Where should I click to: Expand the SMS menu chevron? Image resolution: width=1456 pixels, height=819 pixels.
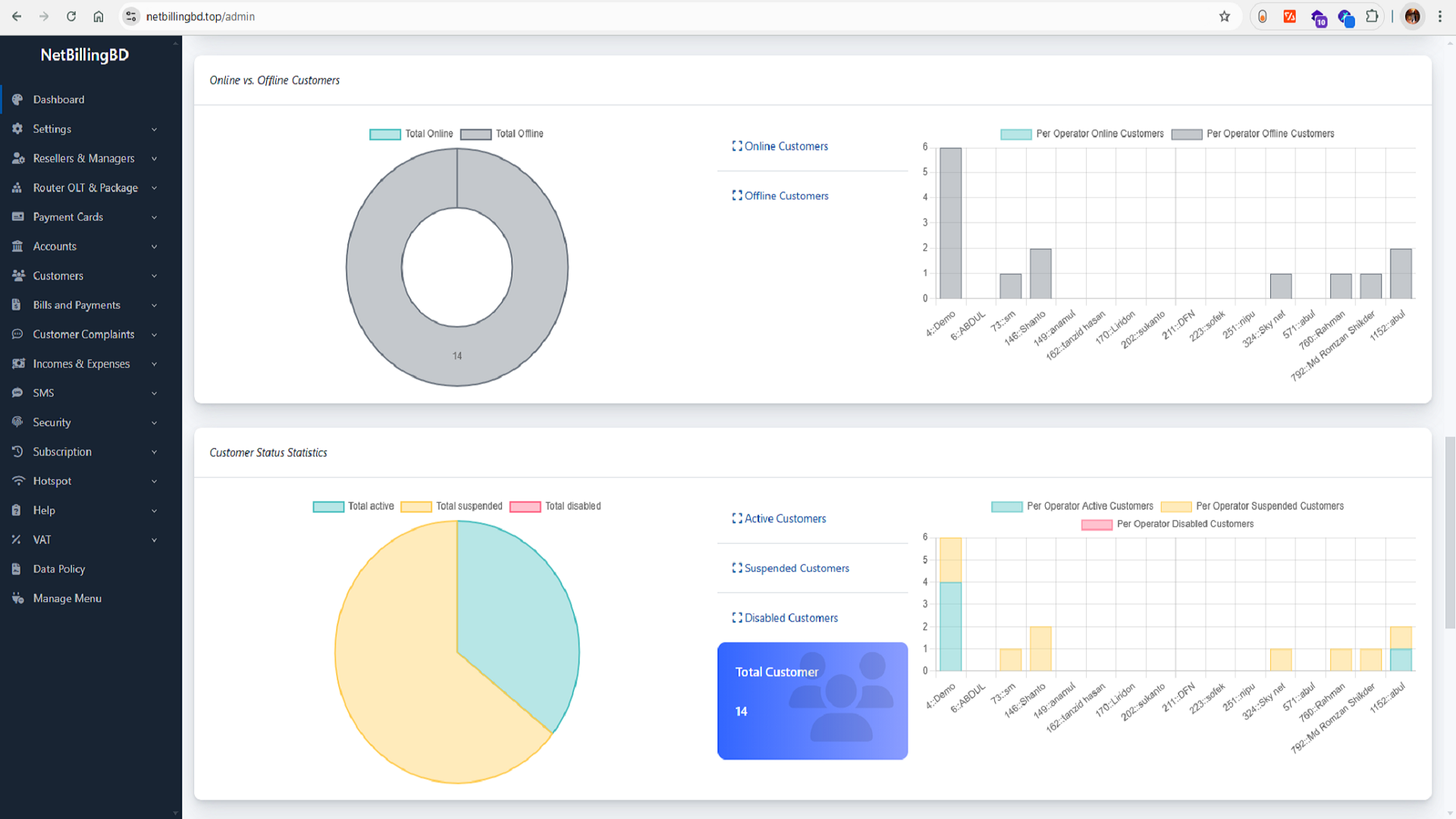point(154,394)
